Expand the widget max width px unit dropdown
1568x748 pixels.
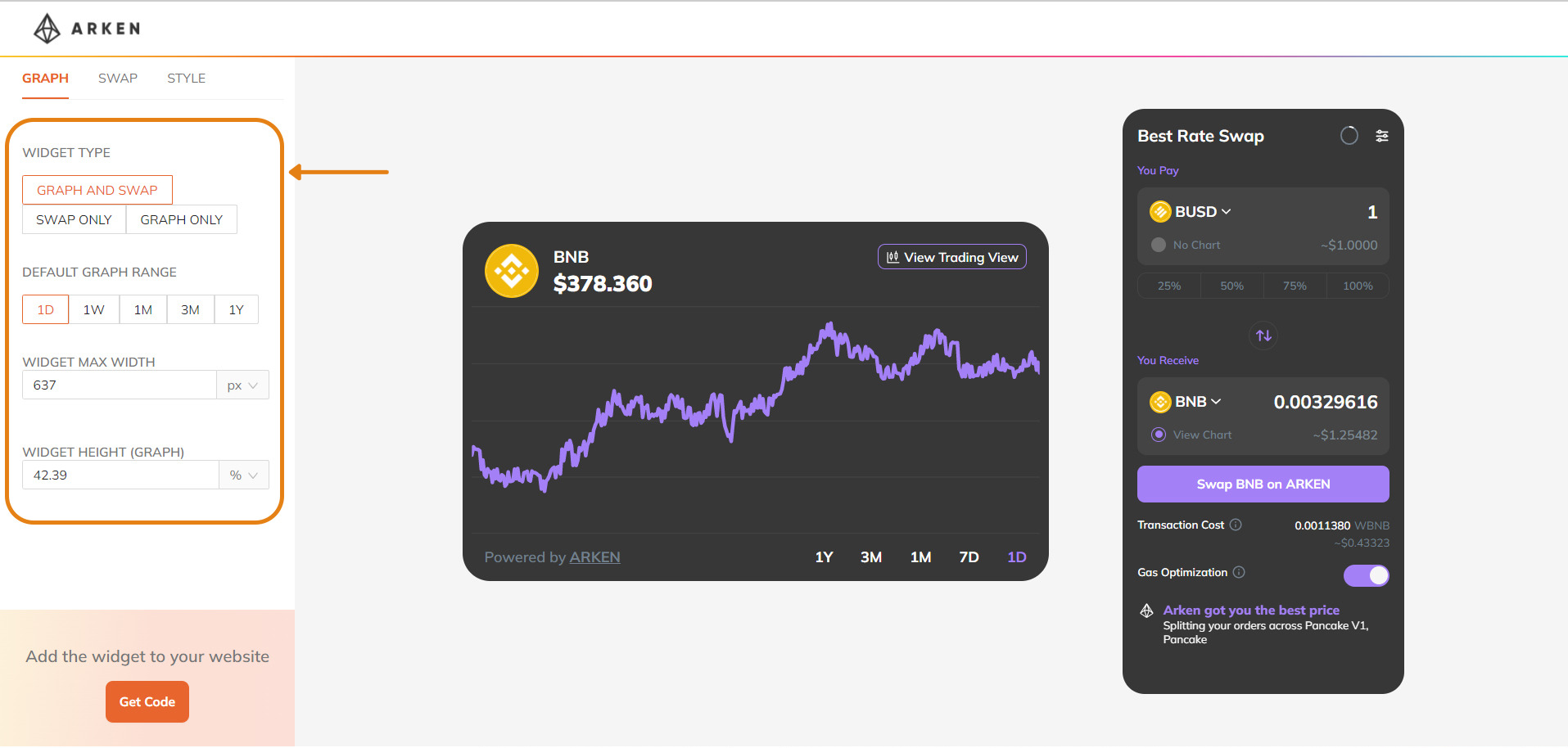242,385
